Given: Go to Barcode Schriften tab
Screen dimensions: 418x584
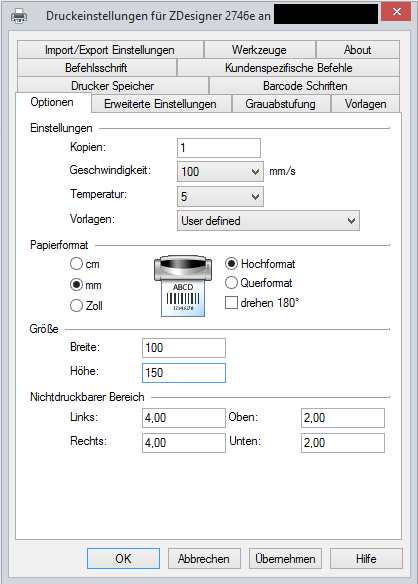Looking at the screenshot, I should (x=305, y=86).
